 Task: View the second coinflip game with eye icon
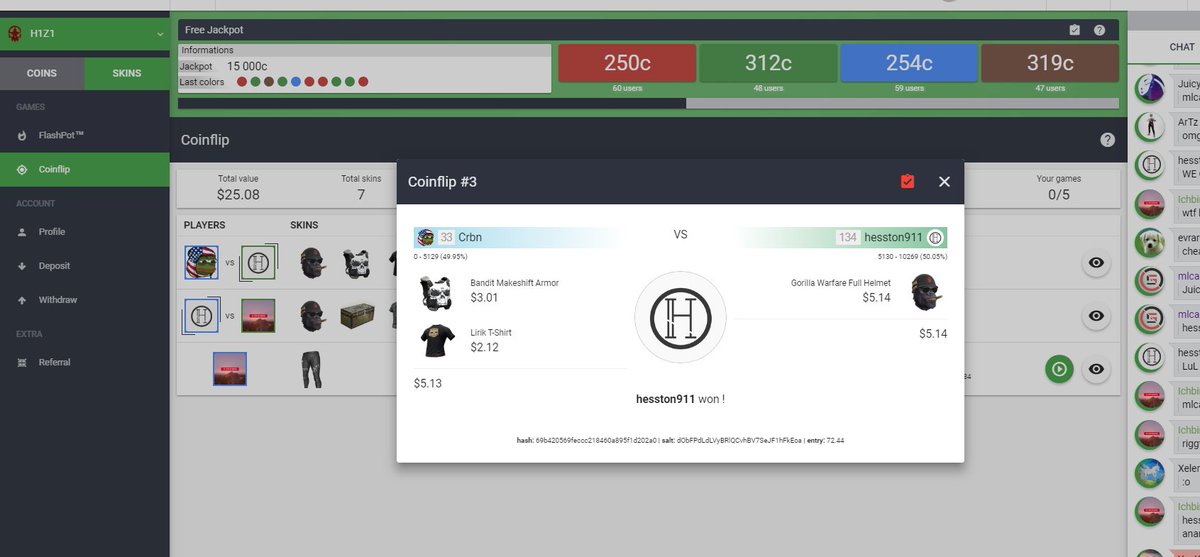pos(1096,316)
